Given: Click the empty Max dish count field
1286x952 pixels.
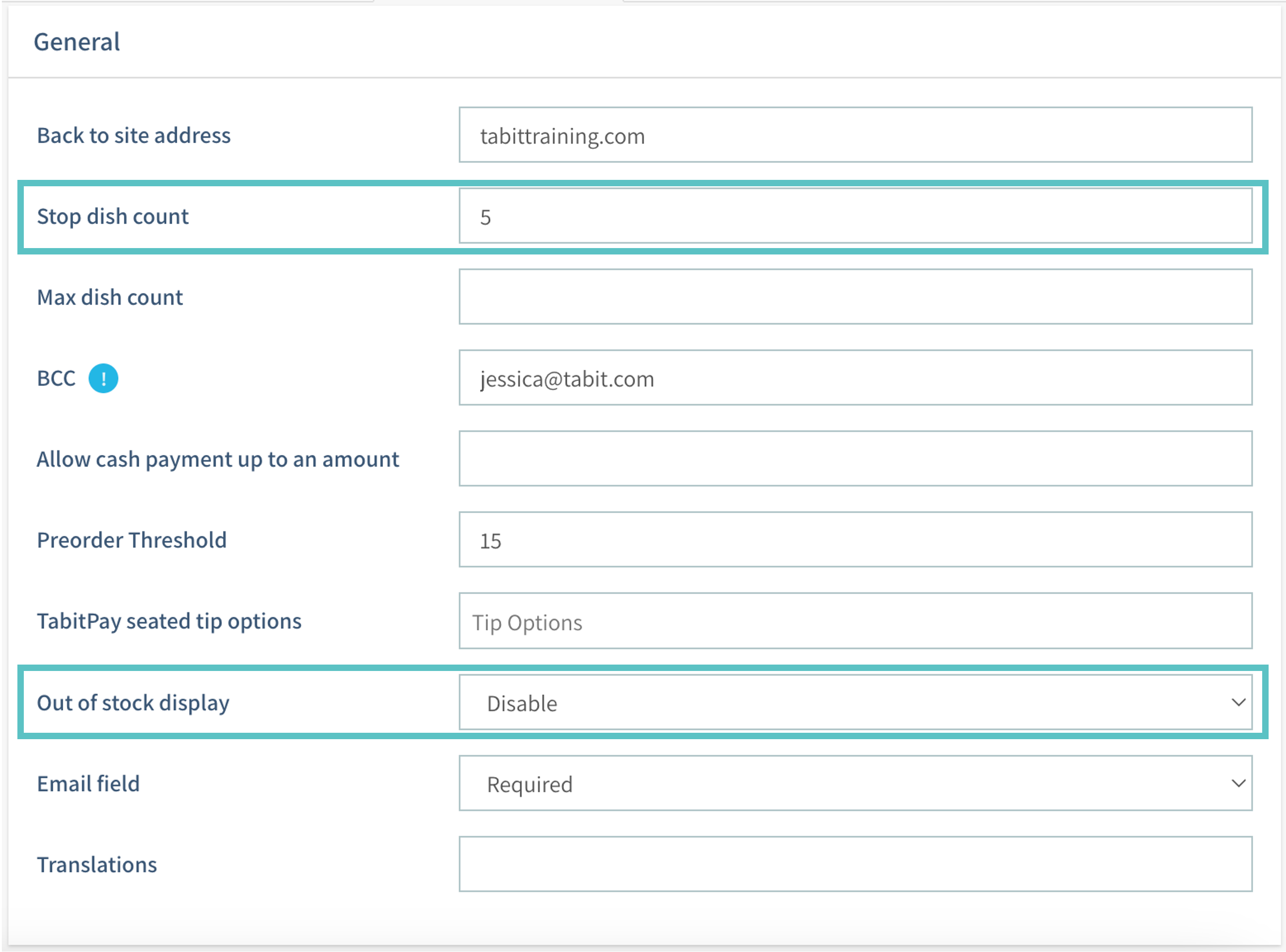Looking at the screenshot, I should coord(855,297).
